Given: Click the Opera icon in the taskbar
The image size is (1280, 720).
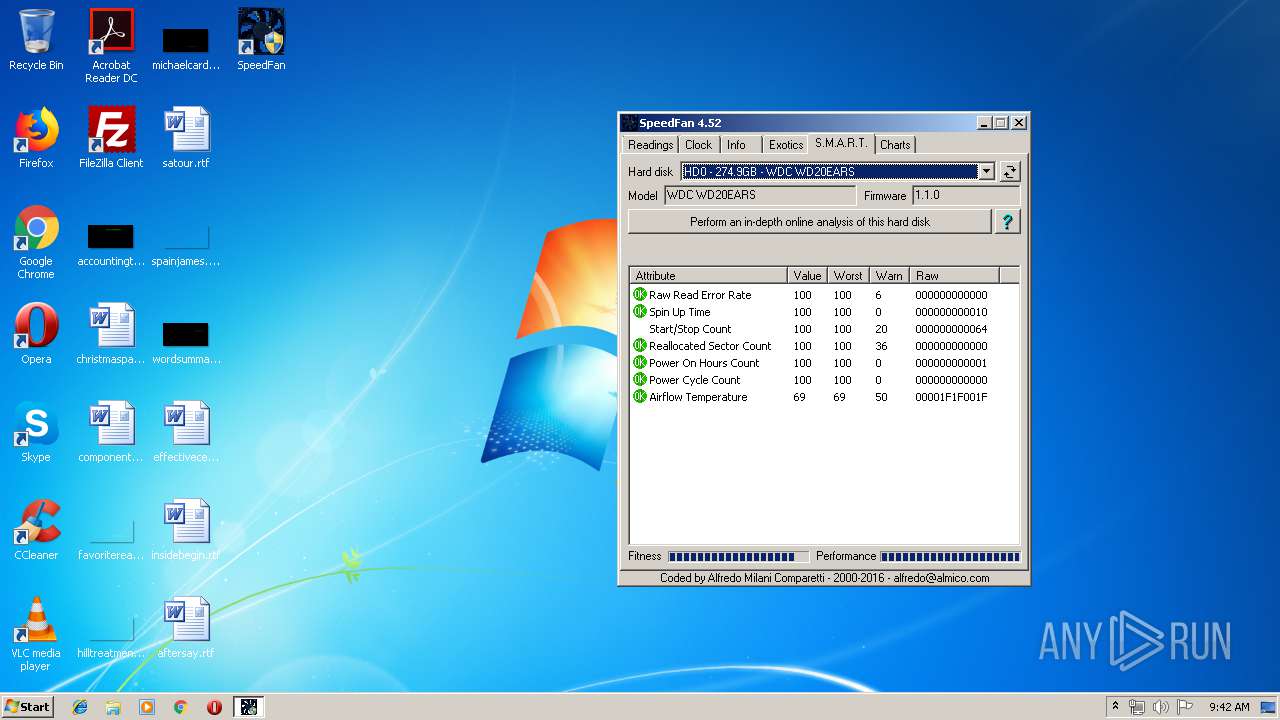Looking at the screenshot, I should tap(214, 707).
